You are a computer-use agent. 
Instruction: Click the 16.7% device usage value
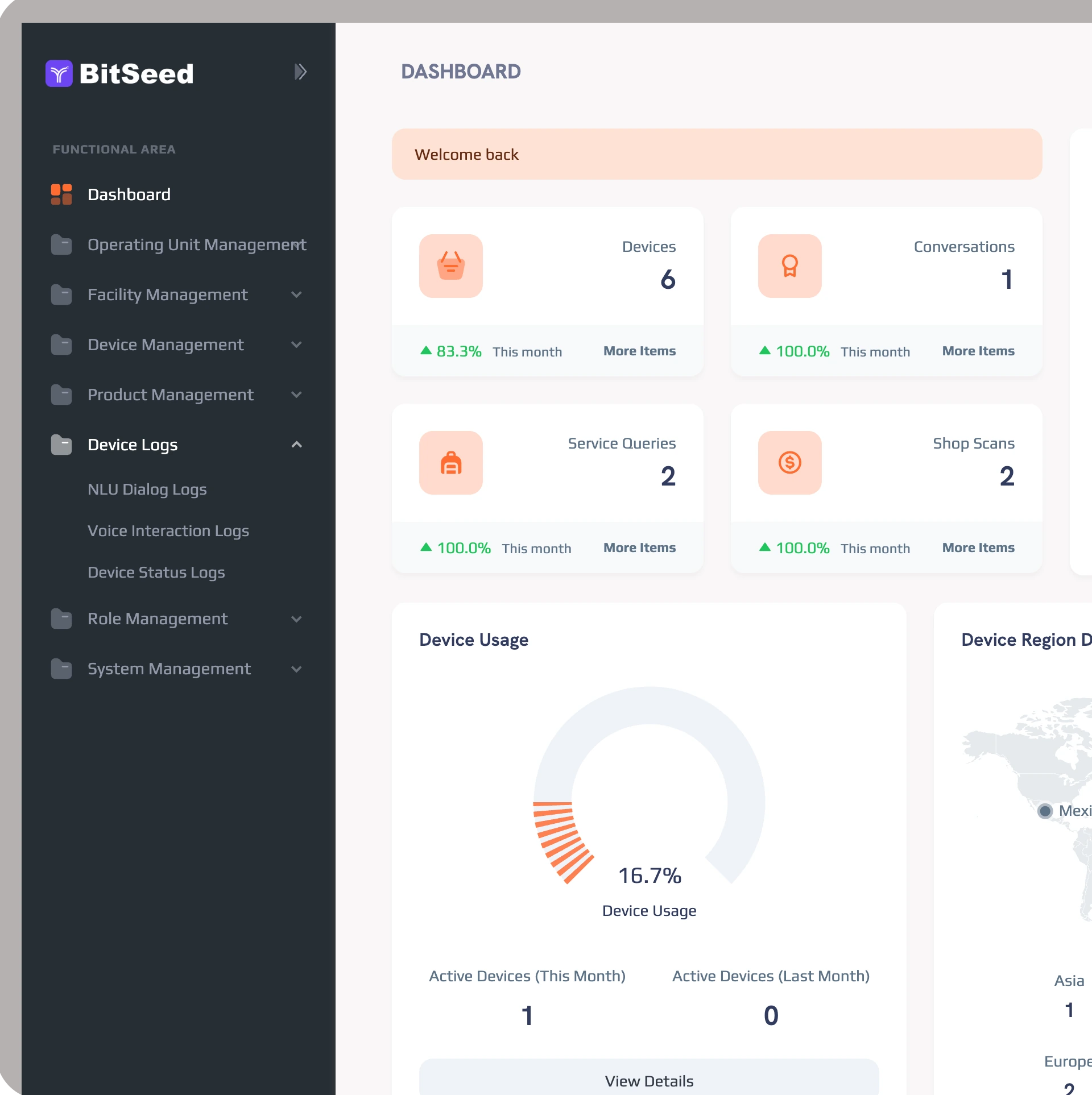click(x=650, y=876)
